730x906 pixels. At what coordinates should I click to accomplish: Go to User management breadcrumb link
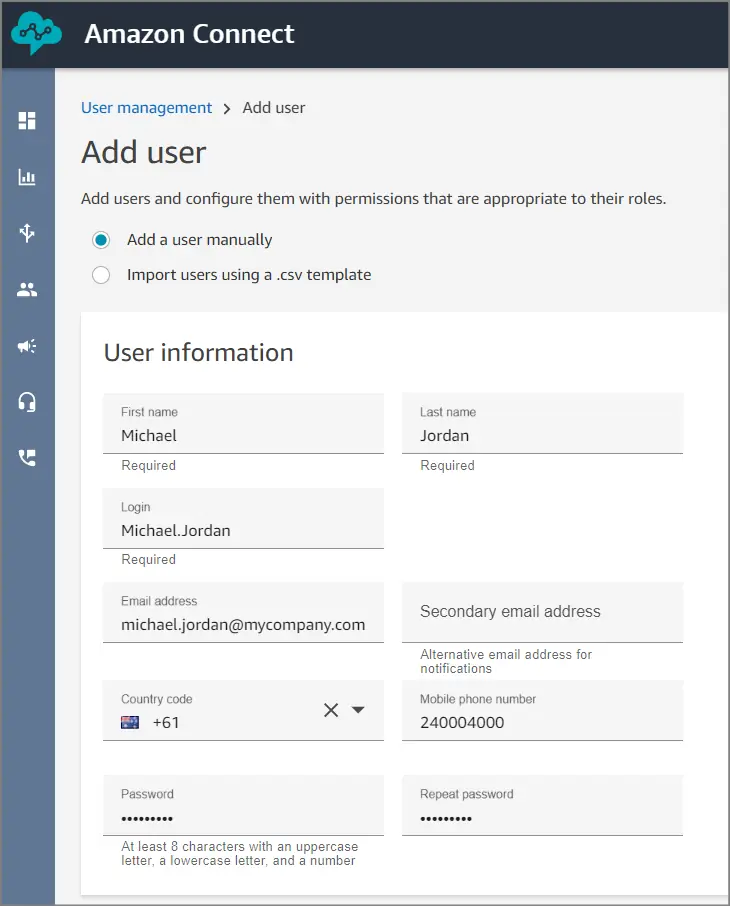pyautogui.click(x=146, y=108)
